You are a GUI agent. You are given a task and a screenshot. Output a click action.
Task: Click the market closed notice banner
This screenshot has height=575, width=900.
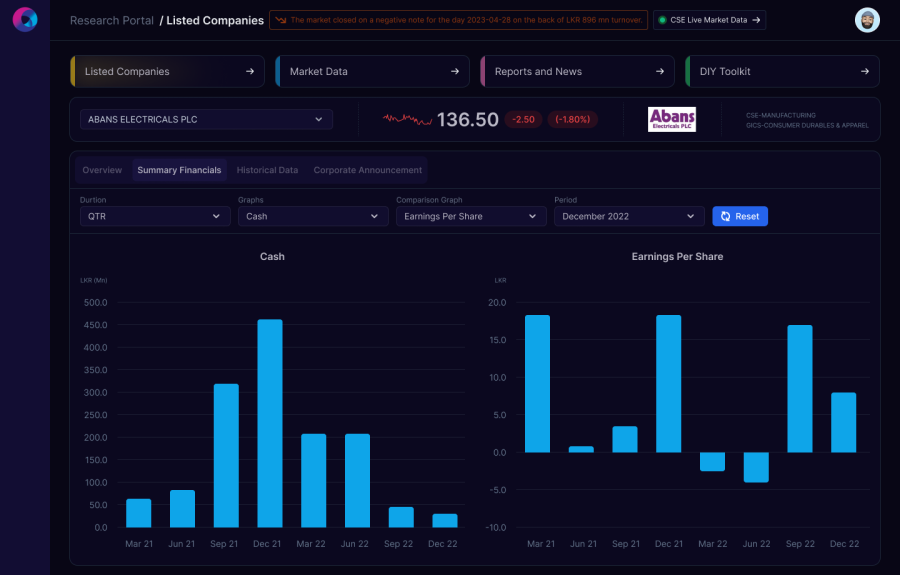click(x=458, y=20)
